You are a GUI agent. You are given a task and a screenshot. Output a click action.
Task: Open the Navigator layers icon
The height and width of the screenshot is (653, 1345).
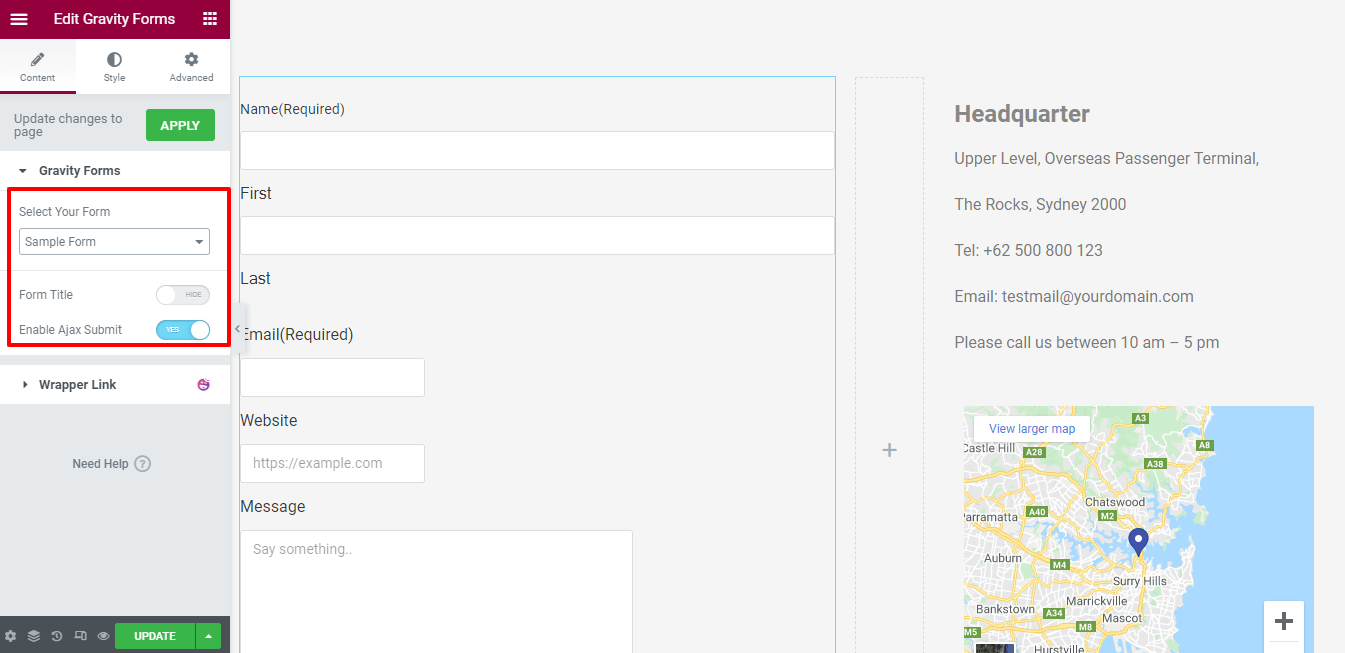(x=34, y=636)
